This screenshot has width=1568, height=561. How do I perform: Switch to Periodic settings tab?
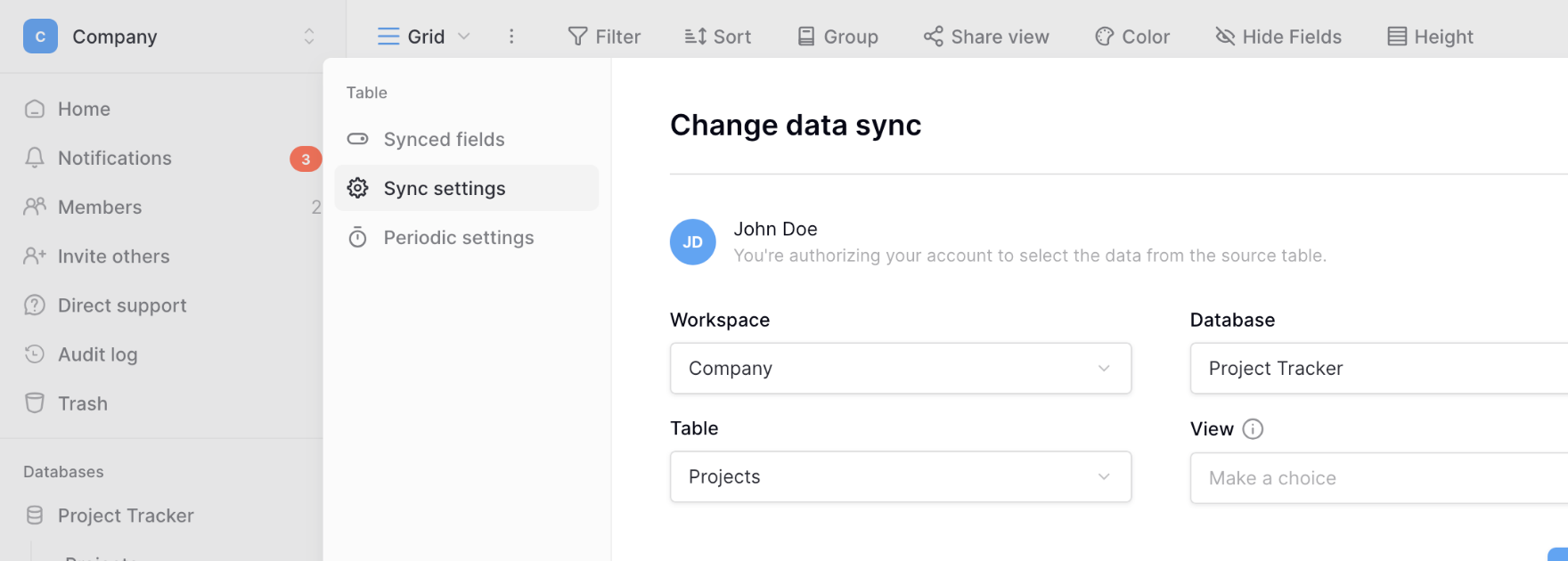click(x=467, y=237)
